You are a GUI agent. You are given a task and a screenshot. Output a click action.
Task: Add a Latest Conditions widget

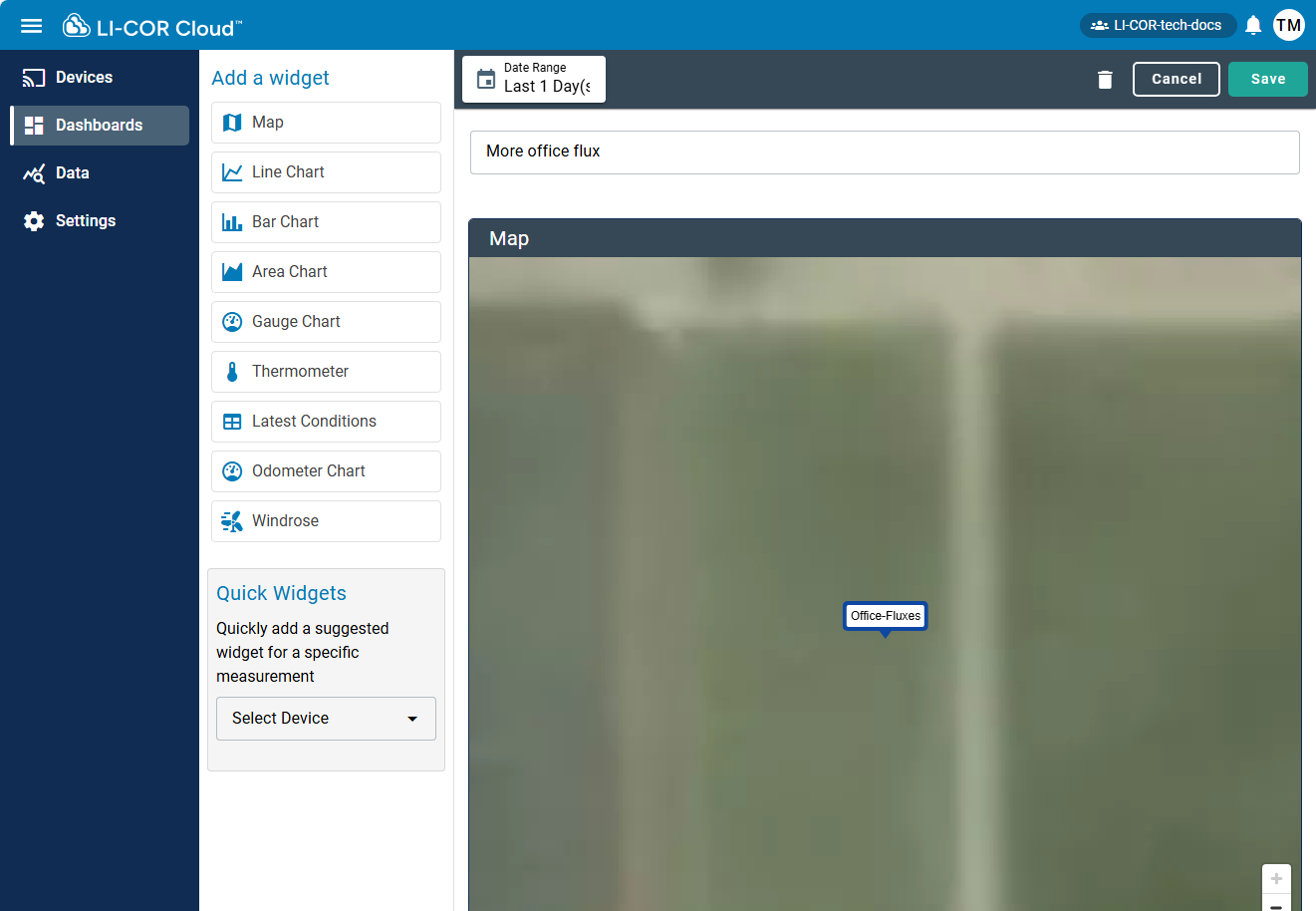tap(326, 422)
